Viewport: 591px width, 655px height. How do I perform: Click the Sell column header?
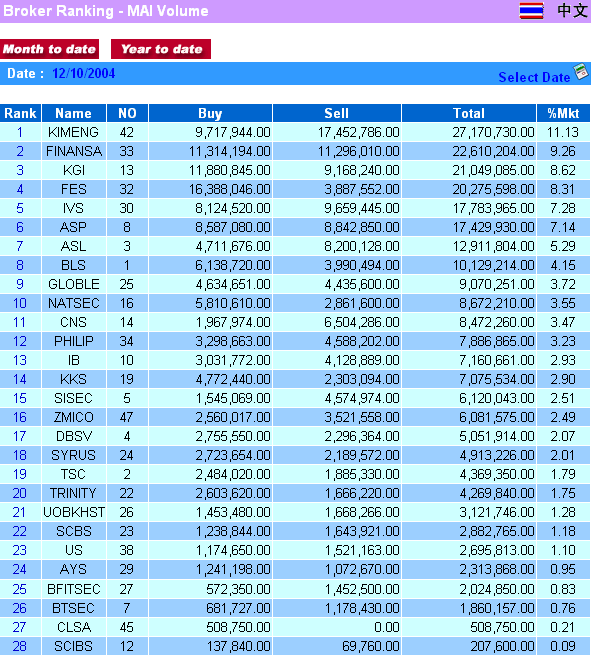337,113
